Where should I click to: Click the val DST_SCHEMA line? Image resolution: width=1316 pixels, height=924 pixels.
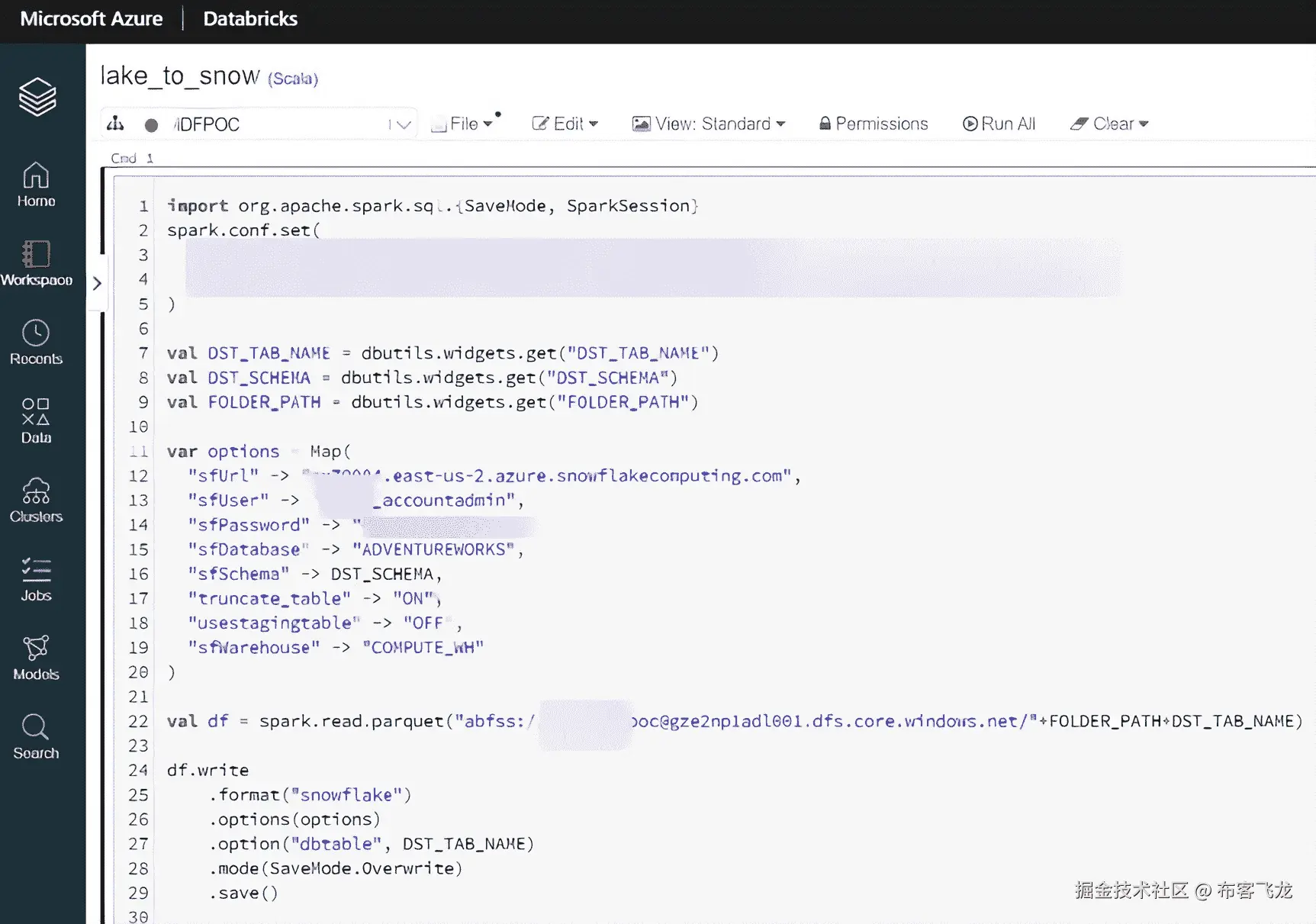click(x=422, y=378)
